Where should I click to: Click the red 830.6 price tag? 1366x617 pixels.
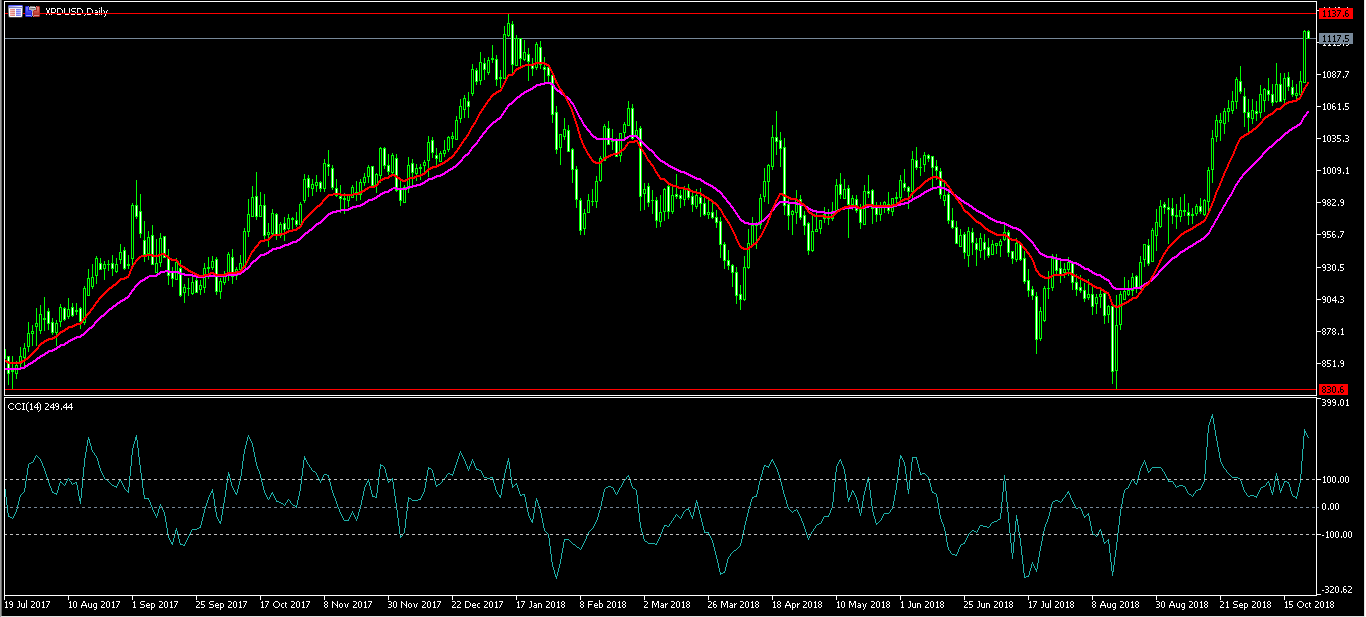1333,389
